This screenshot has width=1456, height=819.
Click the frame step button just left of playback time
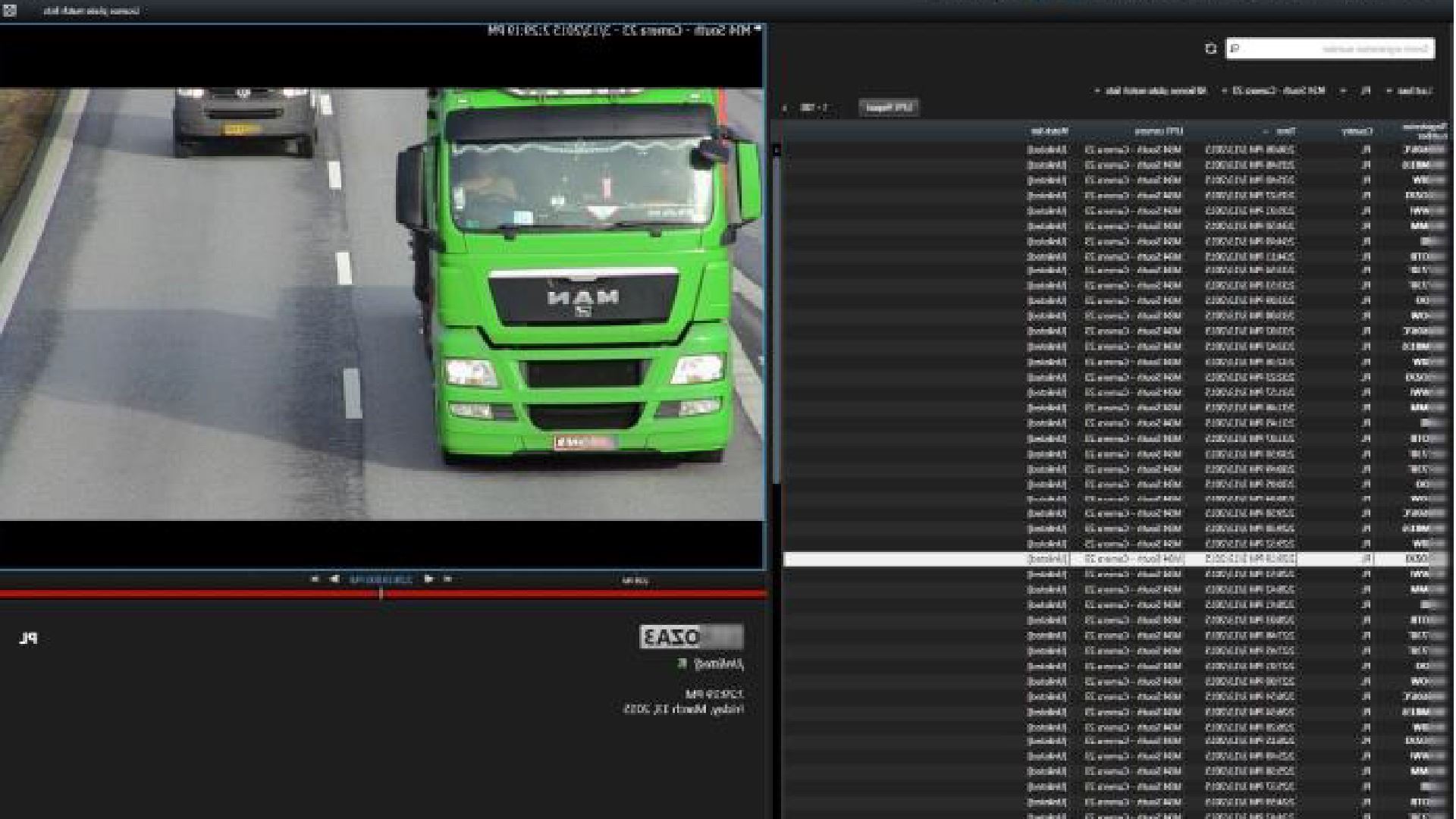334,579
